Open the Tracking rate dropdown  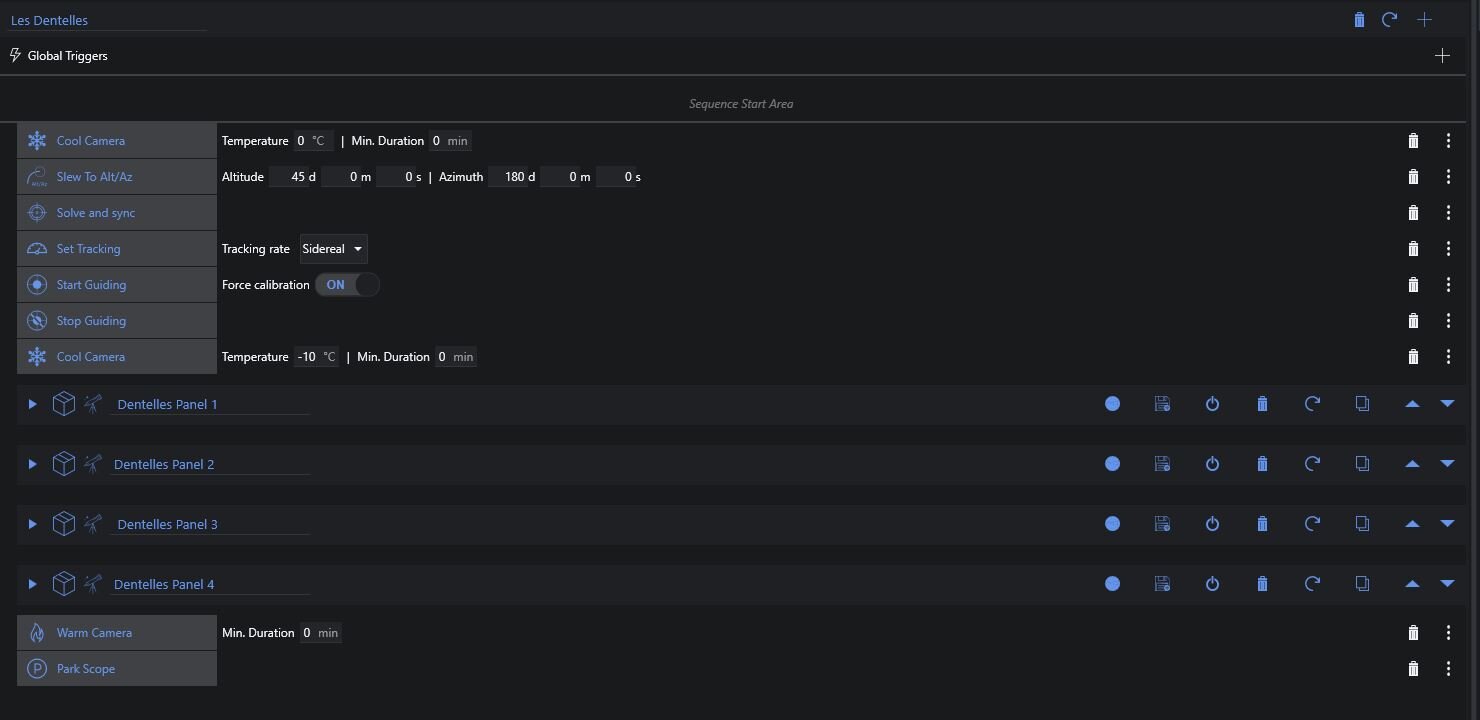coord(333,249)
